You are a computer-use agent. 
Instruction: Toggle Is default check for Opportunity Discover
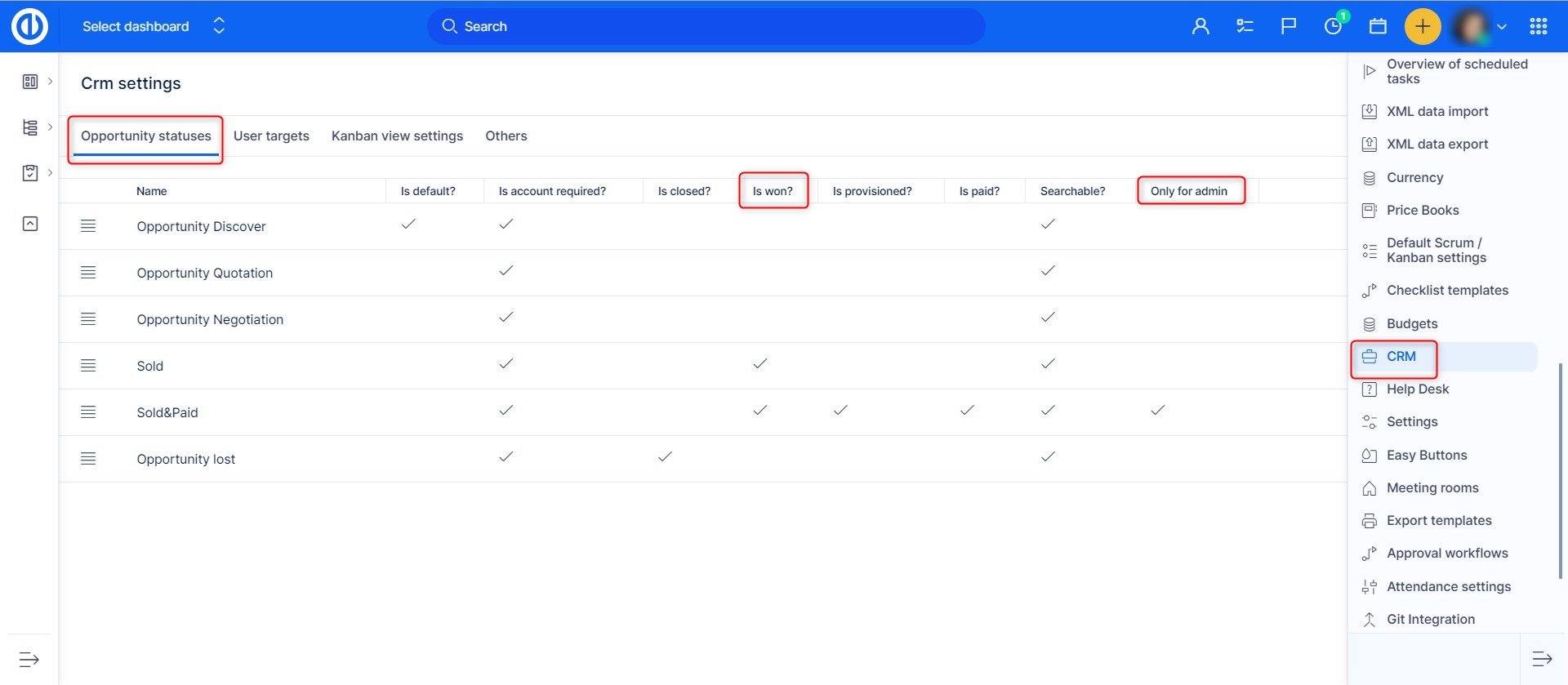click(x=408, y=224)
